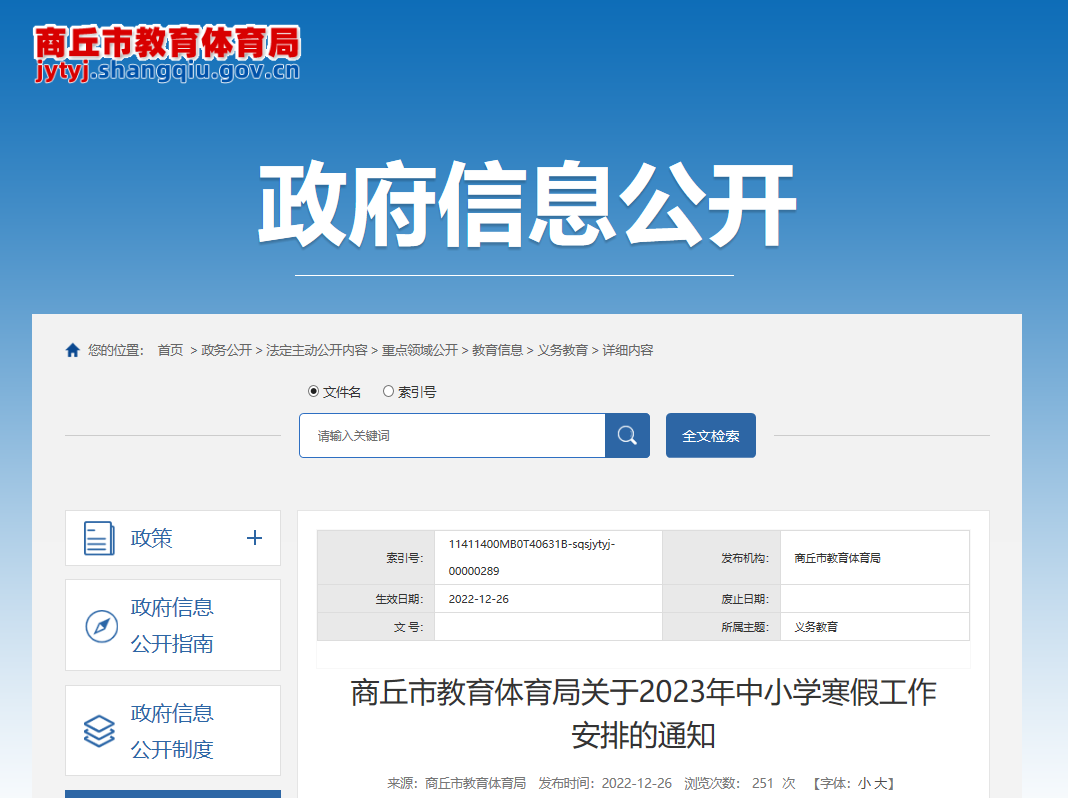The height and width of the screenshot is (798, 1068).
Task: Click the 全文检索 button
Action: 710,435
